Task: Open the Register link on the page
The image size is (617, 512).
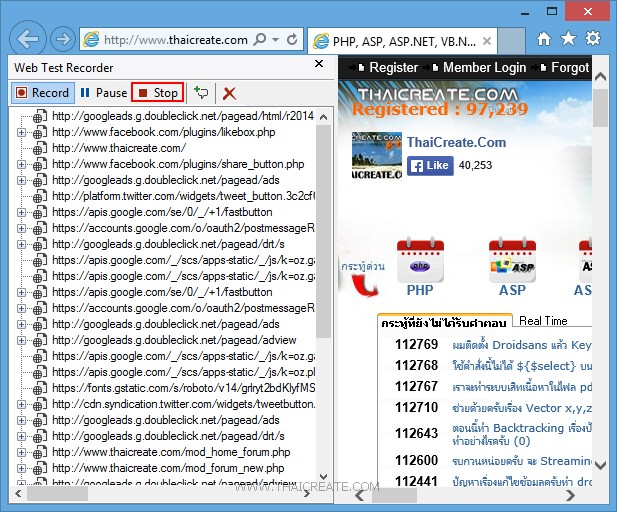Action: pos(393,68)
